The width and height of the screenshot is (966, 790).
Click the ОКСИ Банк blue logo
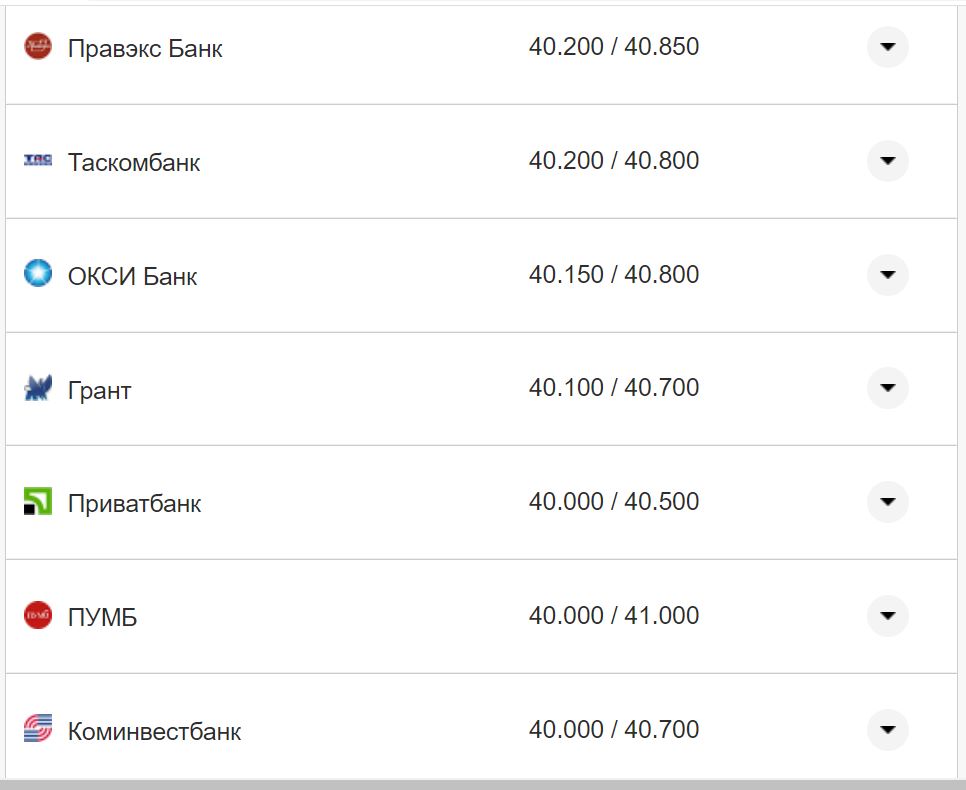(37, 274)
